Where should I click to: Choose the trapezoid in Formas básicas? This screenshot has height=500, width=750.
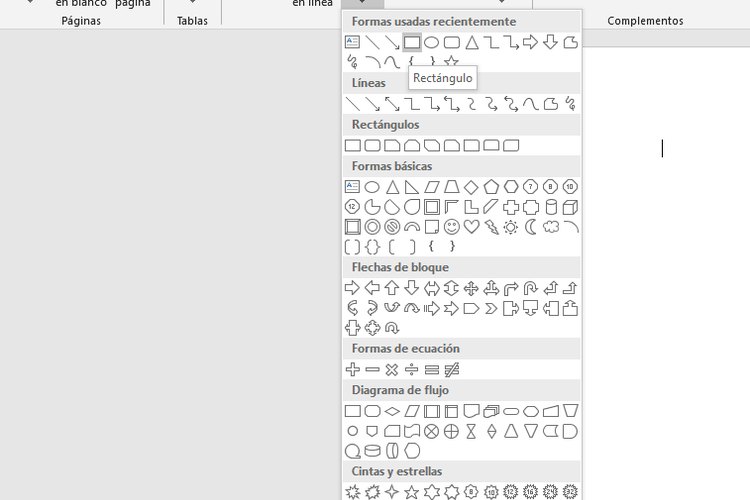click(452, 187)
